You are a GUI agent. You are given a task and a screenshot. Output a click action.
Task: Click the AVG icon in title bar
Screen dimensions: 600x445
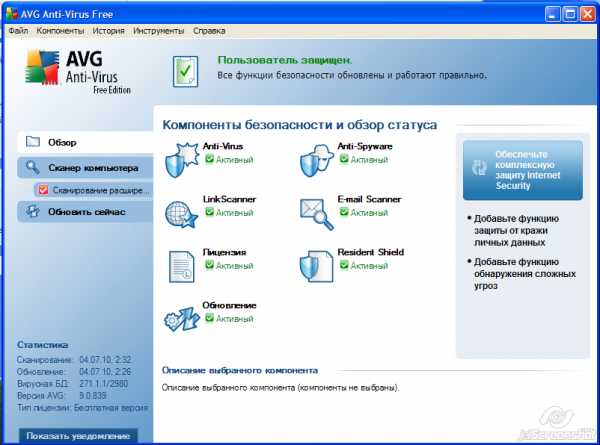(x=12, y=14)
